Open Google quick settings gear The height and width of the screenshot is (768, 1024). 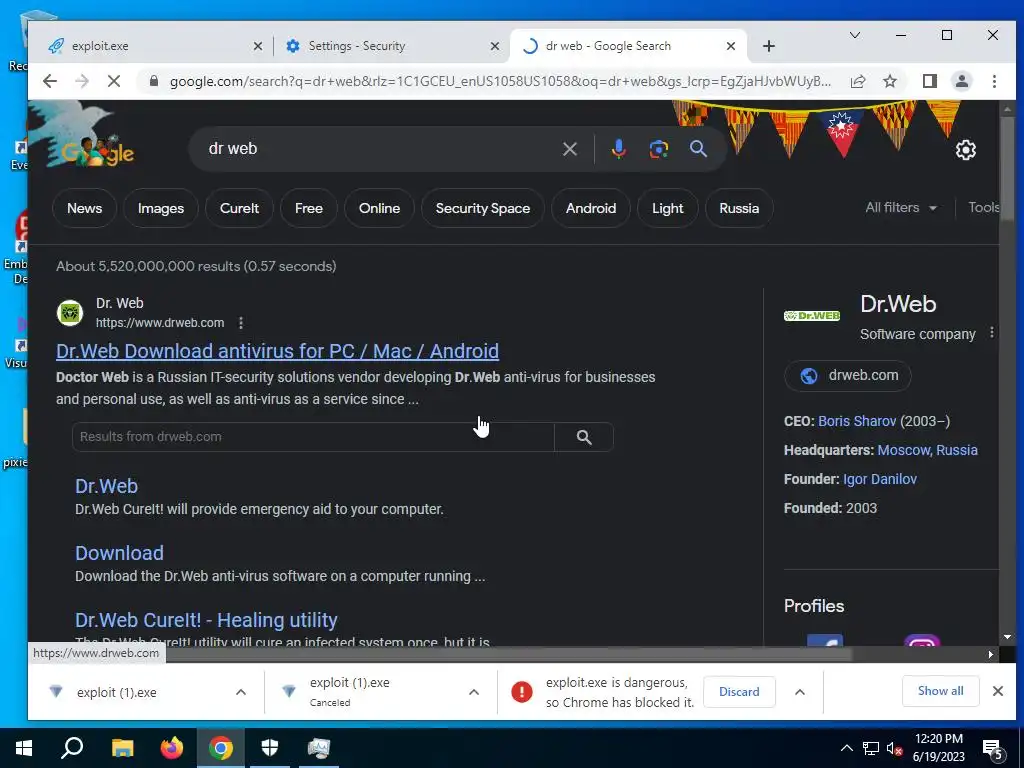[x=965, y=150]
